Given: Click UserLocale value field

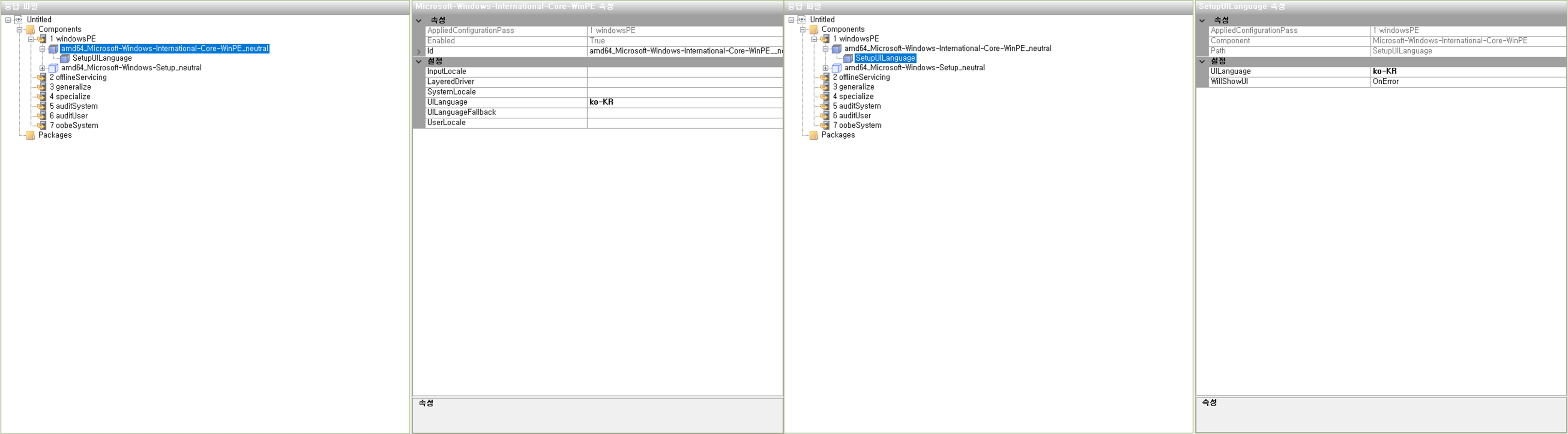Looking at the screenshot, I should (x=684, y=123).
